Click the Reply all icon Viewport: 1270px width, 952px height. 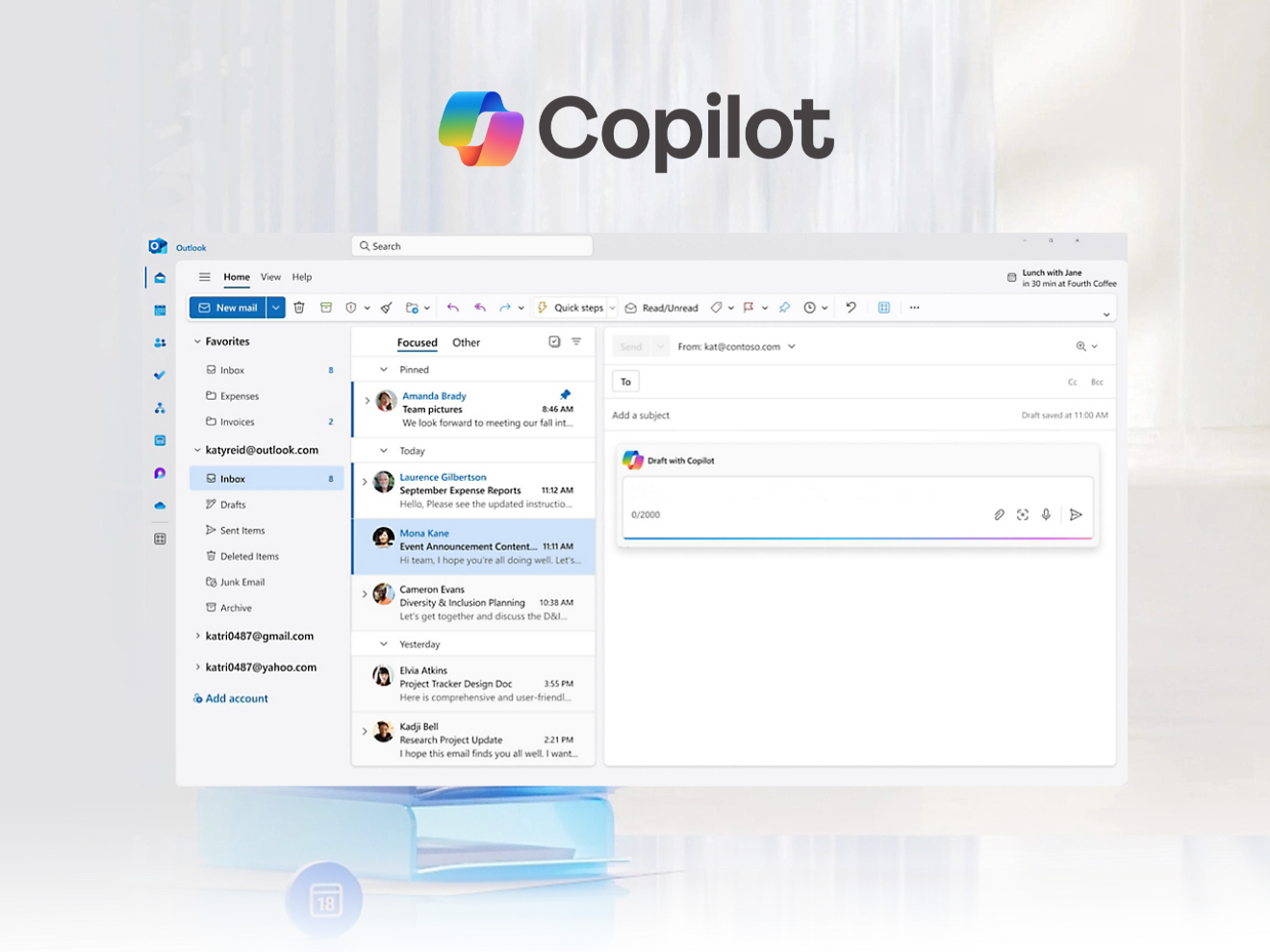coord(480,308)
